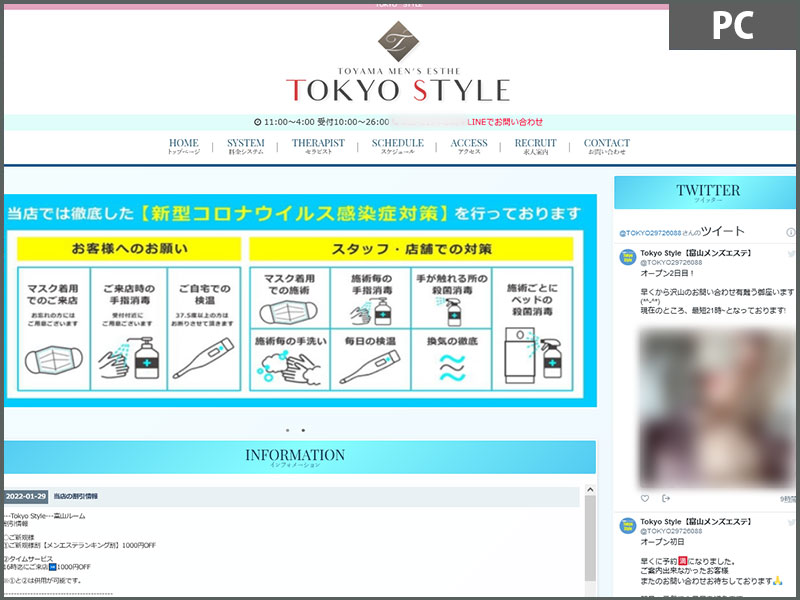800x600 pixels.
Task: Click the Twitter bird icon on first tweet
Action: pyautogui.click(x=790, y=254)
